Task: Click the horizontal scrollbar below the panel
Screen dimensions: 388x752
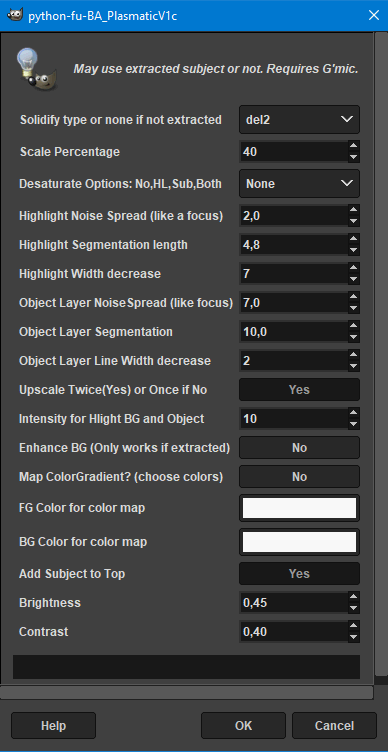Action: pos(187,692)
